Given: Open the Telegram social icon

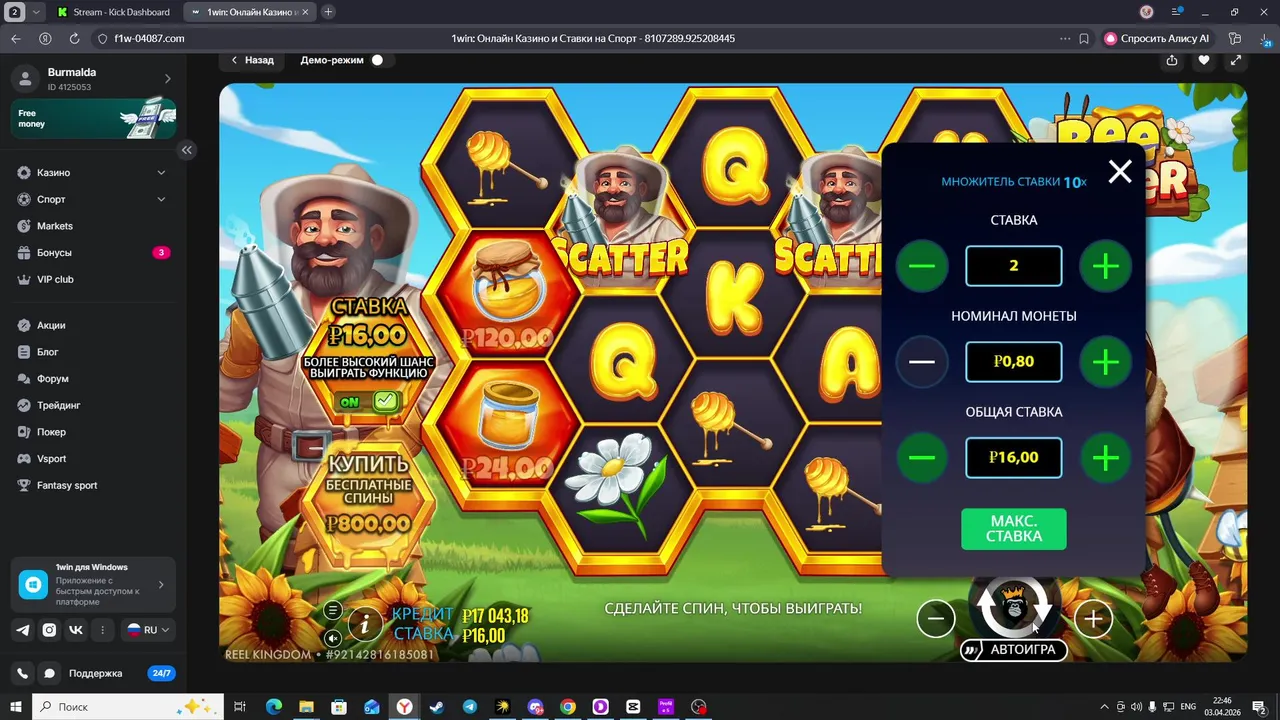Looking at the screenshot, I should (23, 630).
